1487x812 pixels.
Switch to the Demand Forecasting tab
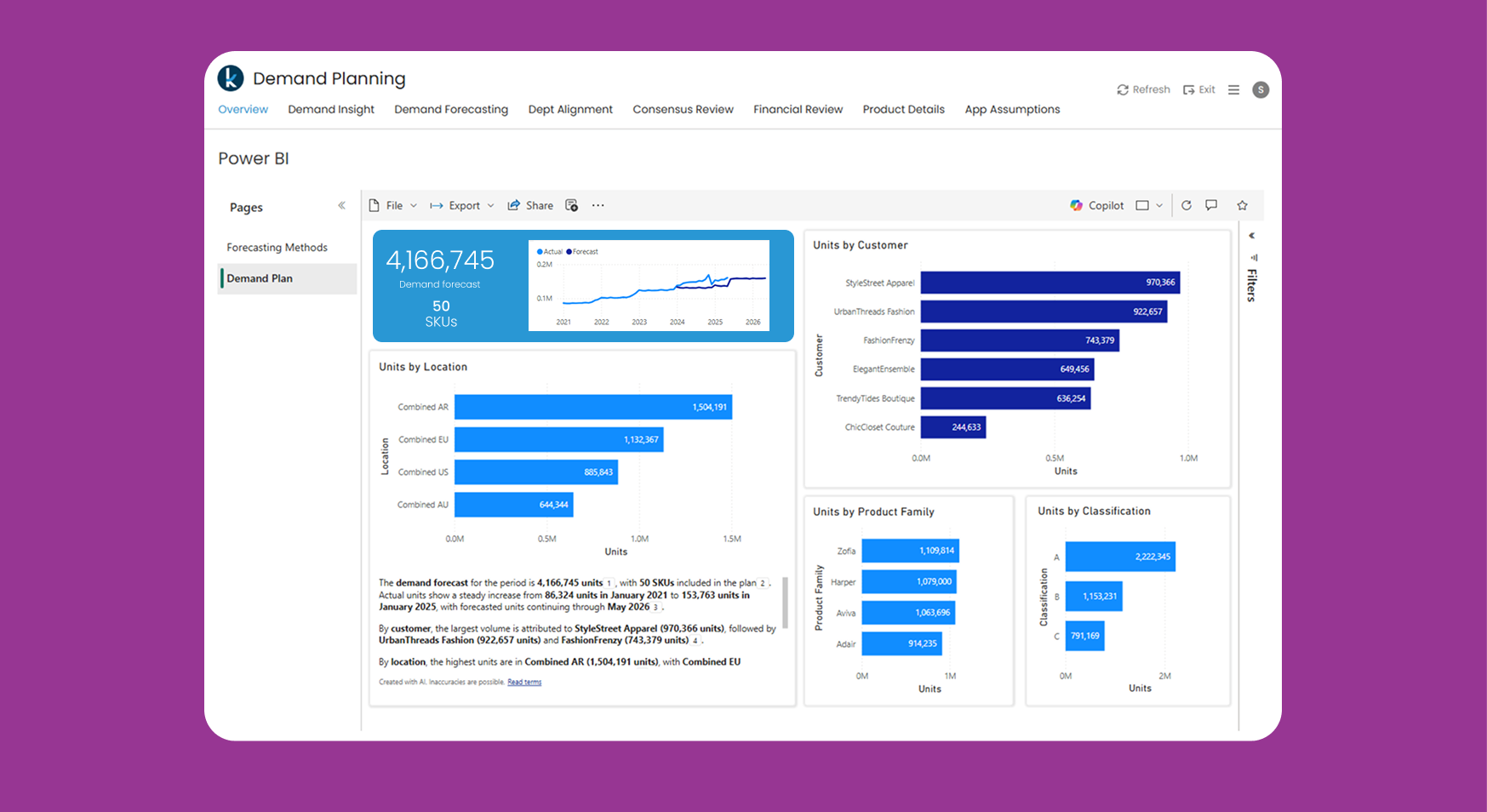coord(450,110)
